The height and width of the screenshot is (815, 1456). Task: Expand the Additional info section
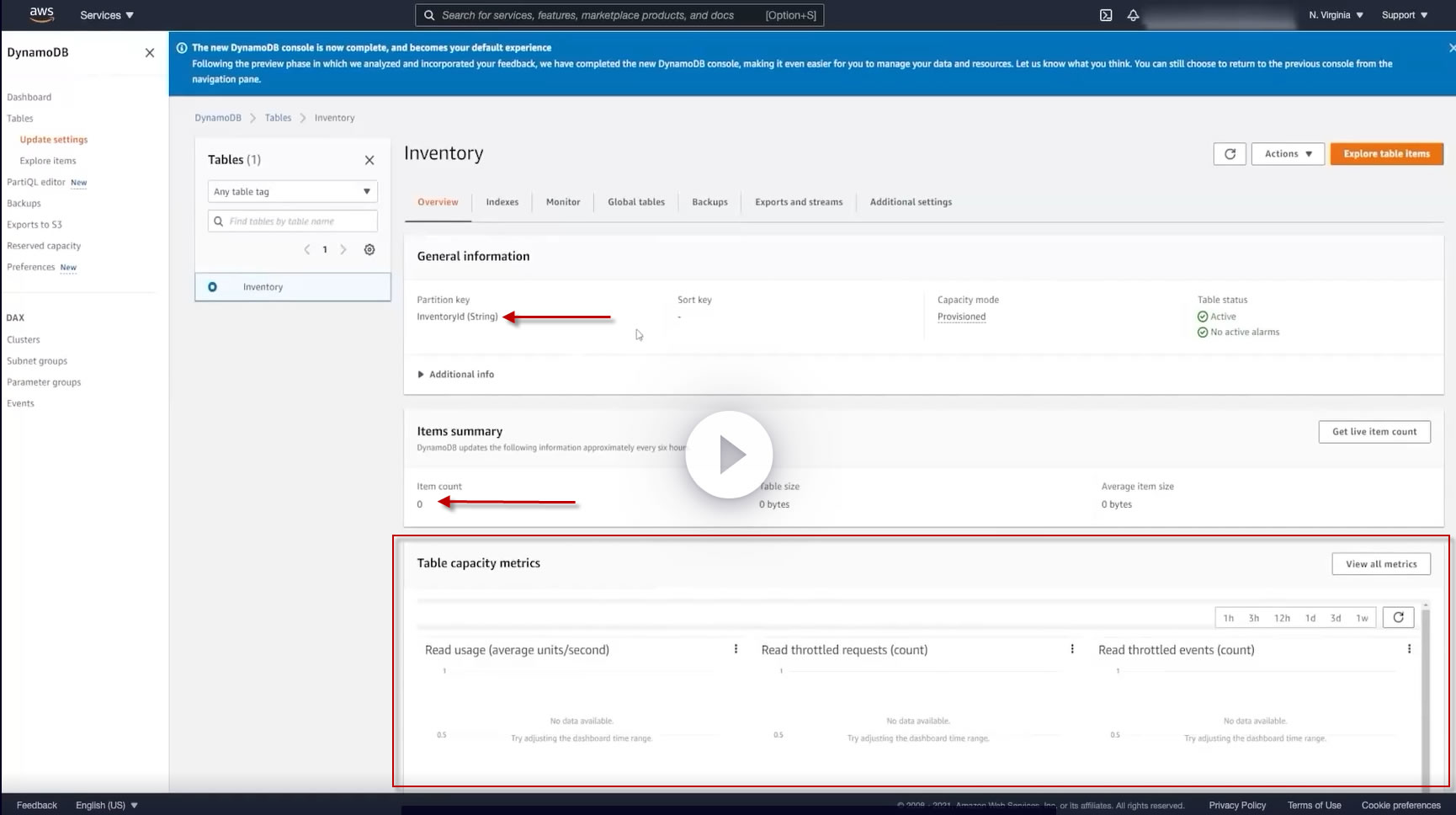point(455,375)
